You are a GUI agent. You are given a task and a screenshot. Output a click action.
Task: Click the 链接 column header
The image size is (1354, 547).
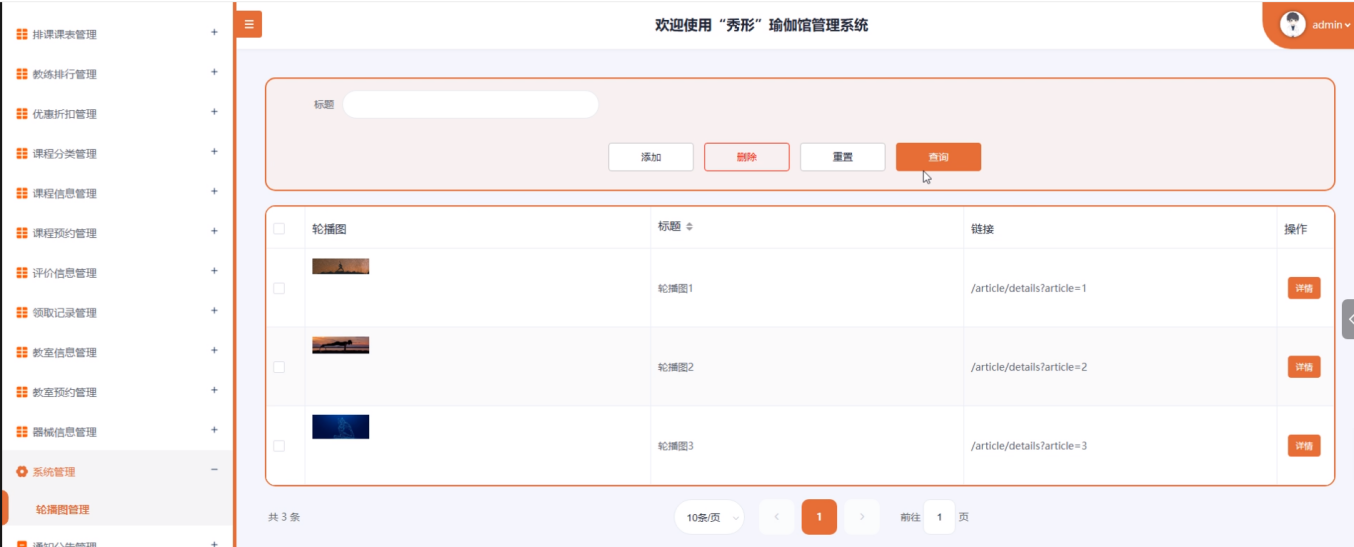[x=982, y=229]
